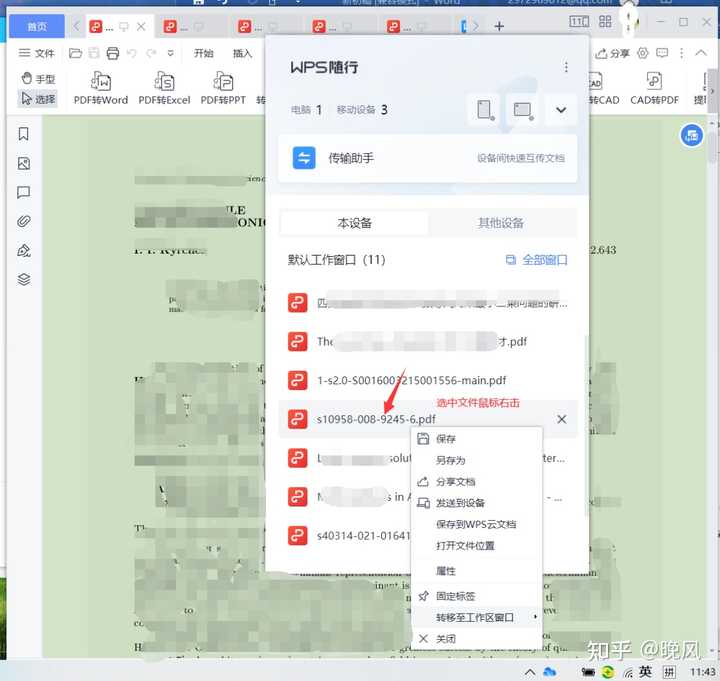
Task: Open the thumbnail image panel in sidebar
Action: click(23, 163)
